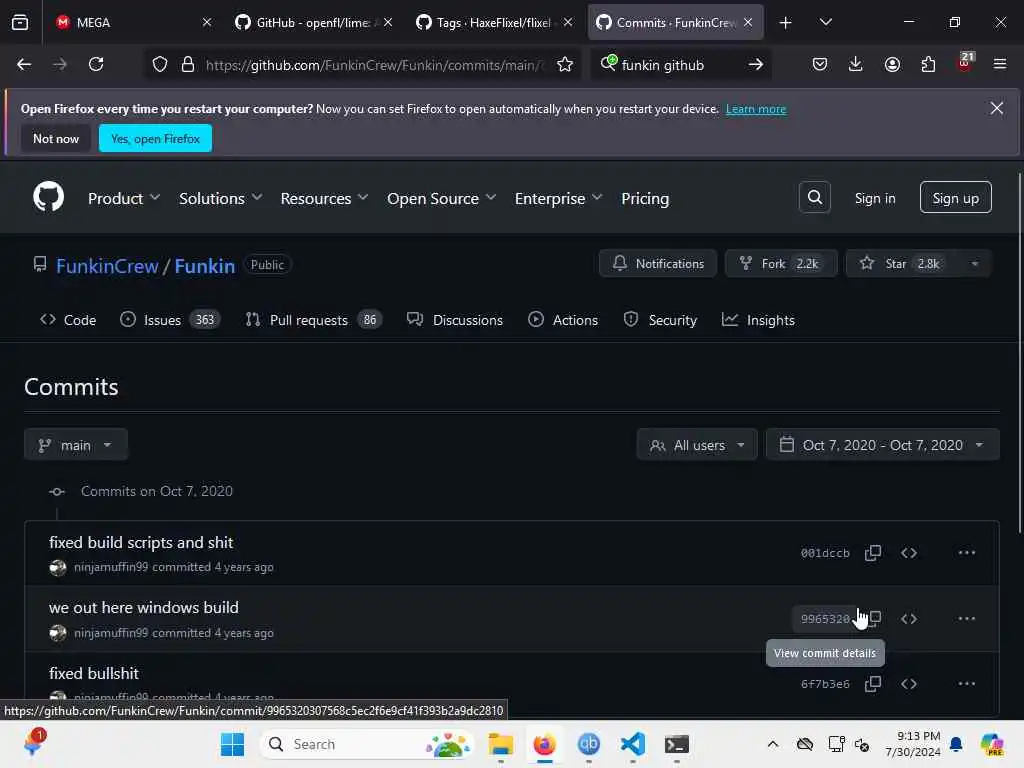Open the Star lists dropdown arrow

974,264
